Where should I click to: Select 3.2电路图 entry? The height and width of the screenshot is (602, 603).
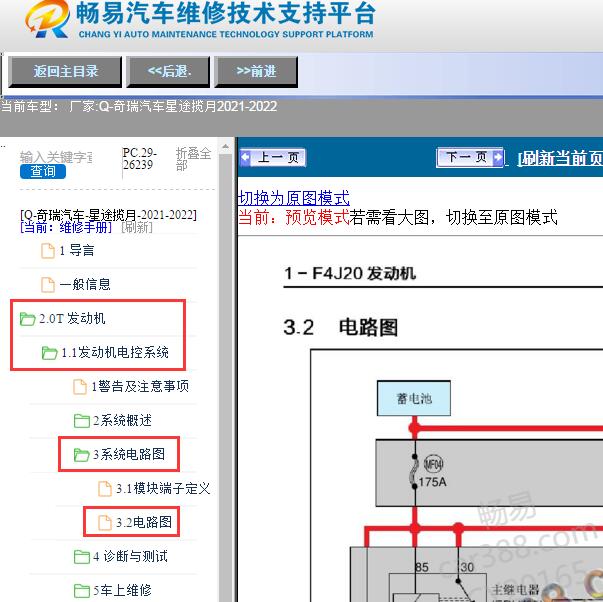[144, 522]
